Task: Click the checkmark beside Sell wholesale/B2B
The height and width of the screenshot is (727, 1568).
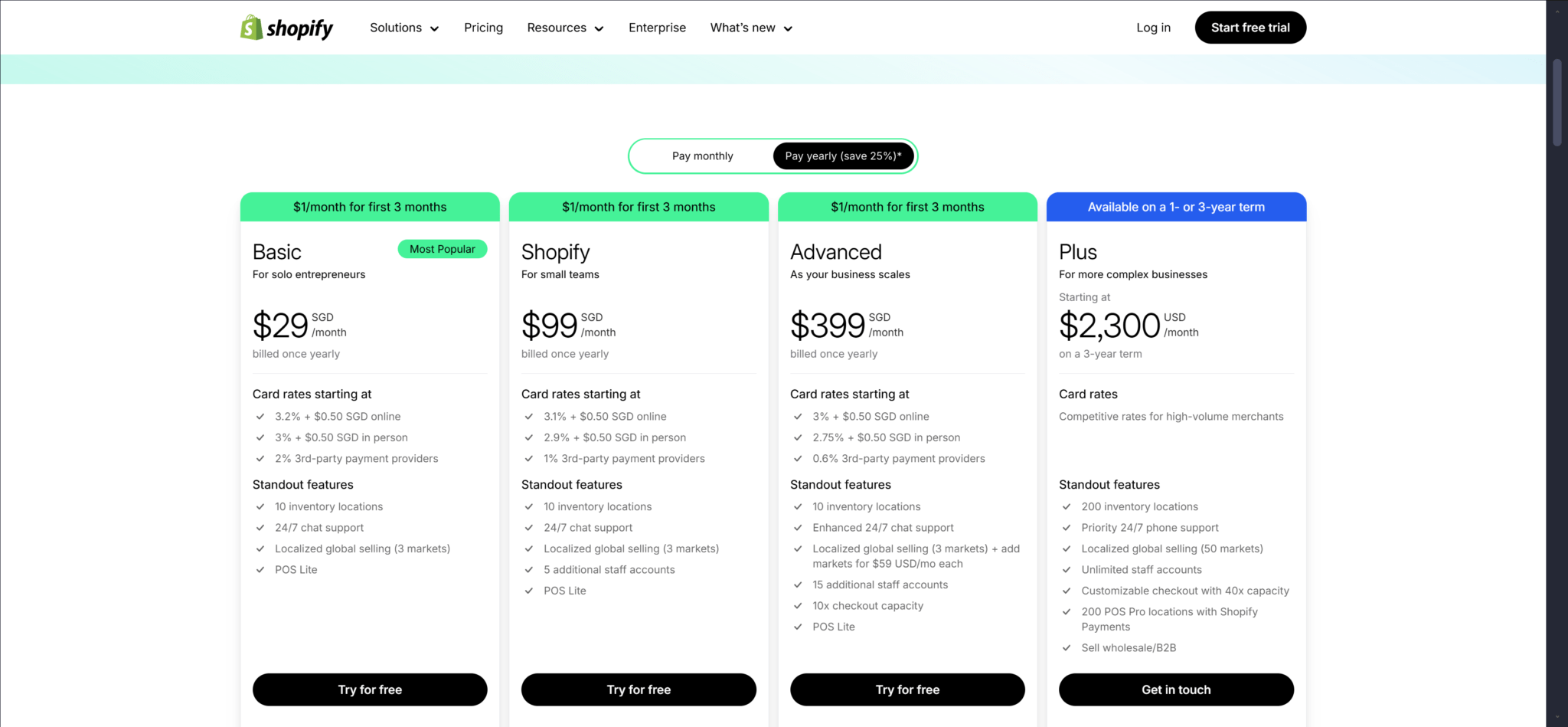Action: tap(1067, 647)
